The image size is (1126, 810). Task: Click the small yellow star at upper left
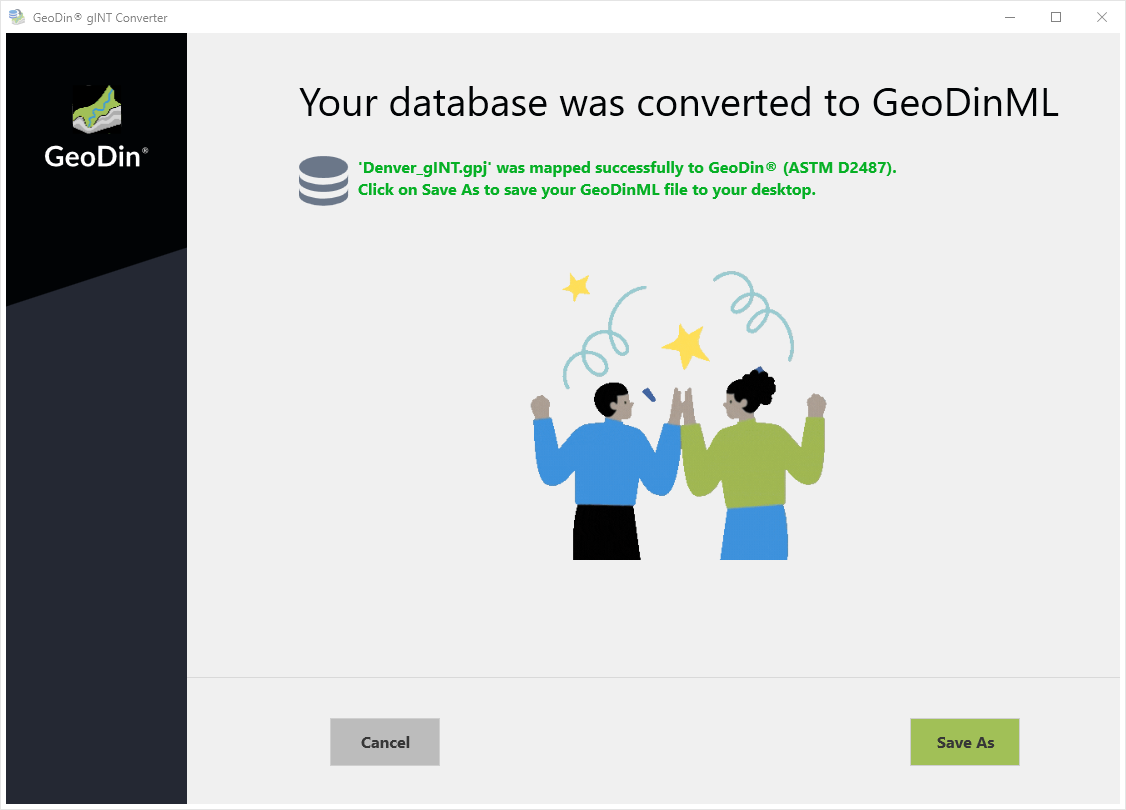577,287
